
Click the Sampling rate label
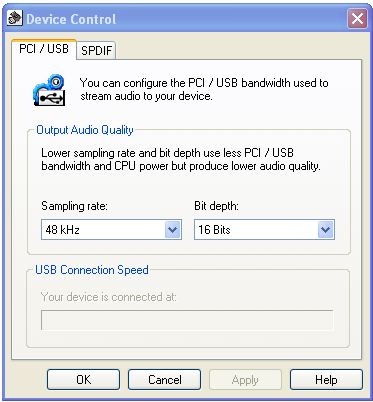75,206
